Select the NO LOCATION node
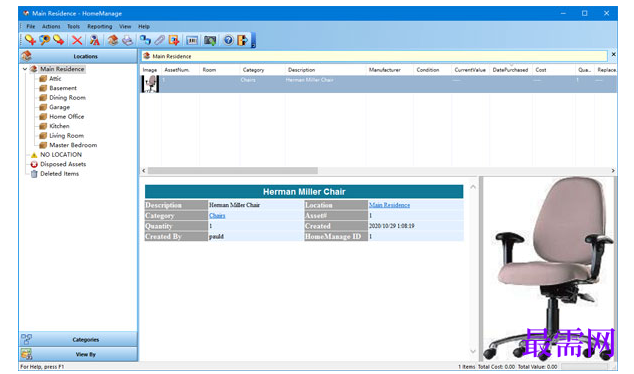This screenshot has height=374, width=634. point(61,154)
